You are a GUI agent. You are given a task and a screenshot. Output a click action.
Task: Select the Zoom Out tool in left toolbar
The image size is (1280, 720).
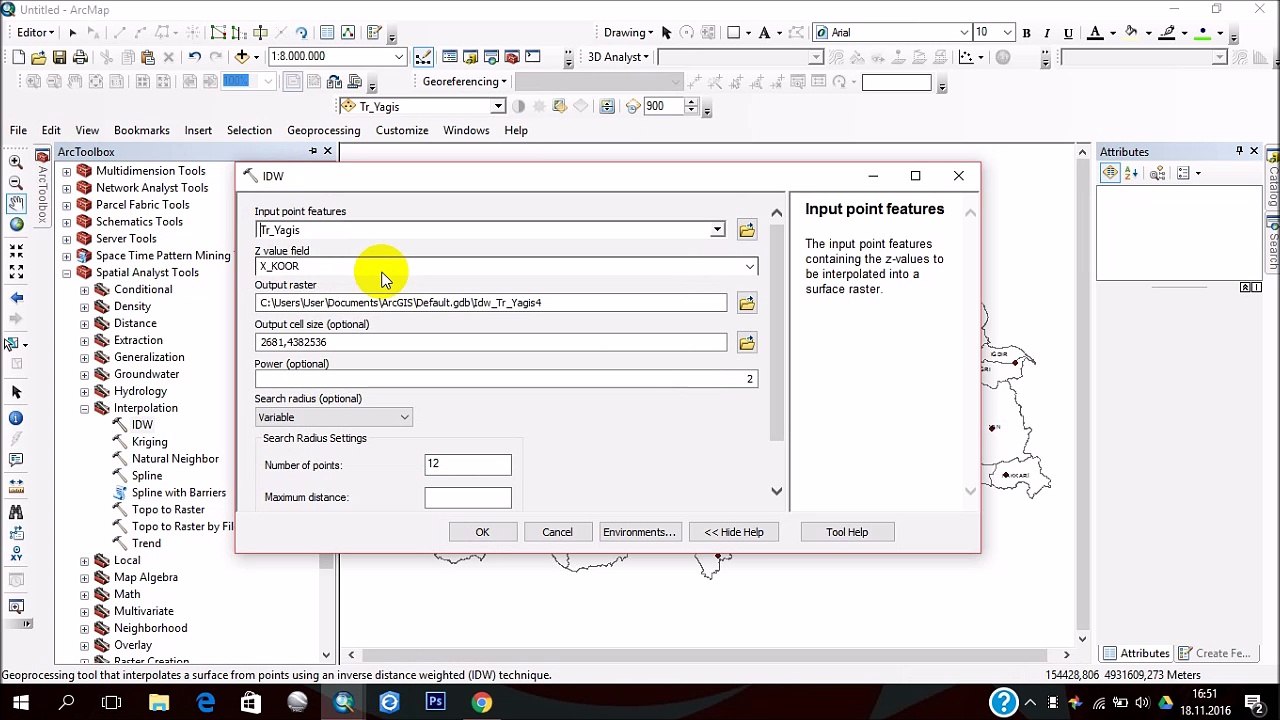(x=16, y=183)
